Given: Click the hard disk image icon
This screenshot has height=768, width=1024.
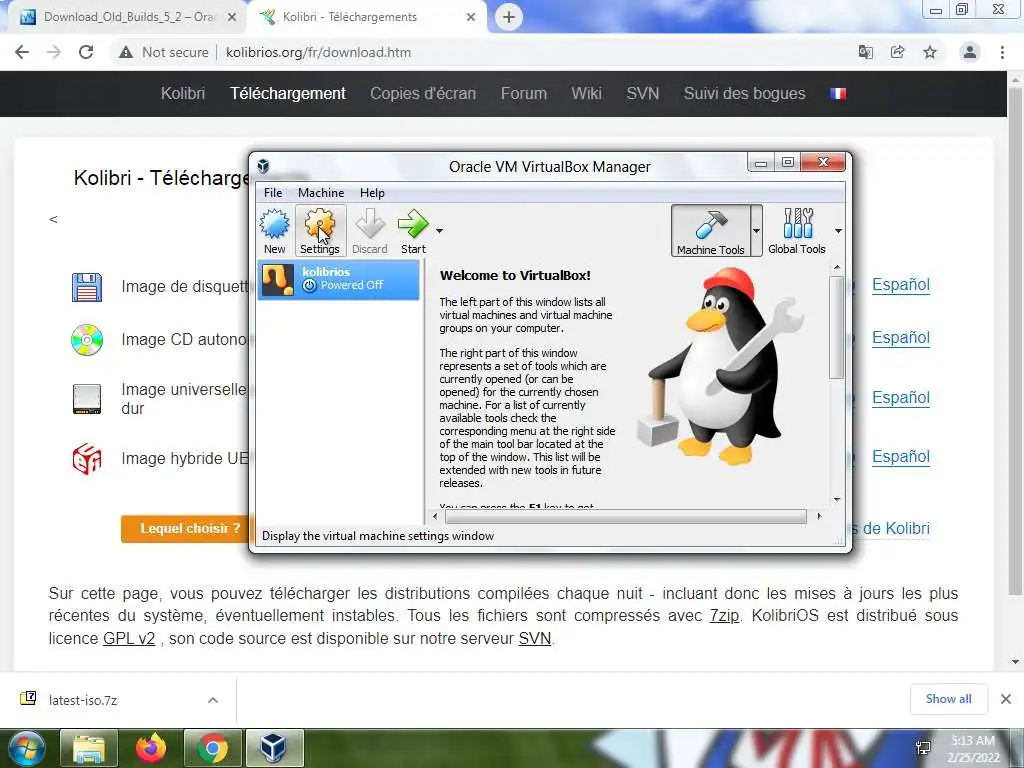Looking at the screenshot, I should point(87,399).
